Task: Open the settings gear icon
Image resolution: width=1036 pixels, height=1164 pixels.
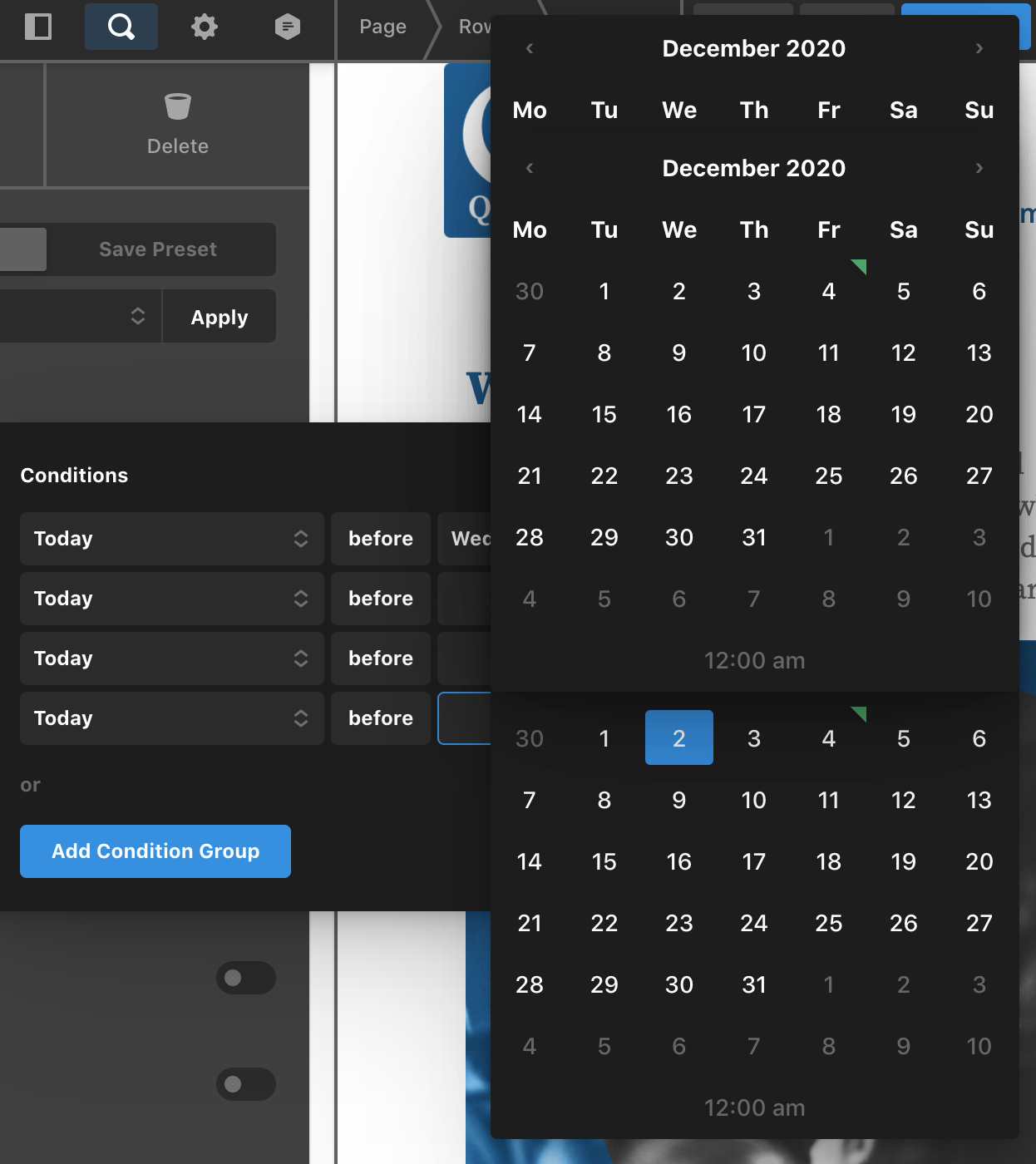Action: pyautogui.click(x=205, y=27)
